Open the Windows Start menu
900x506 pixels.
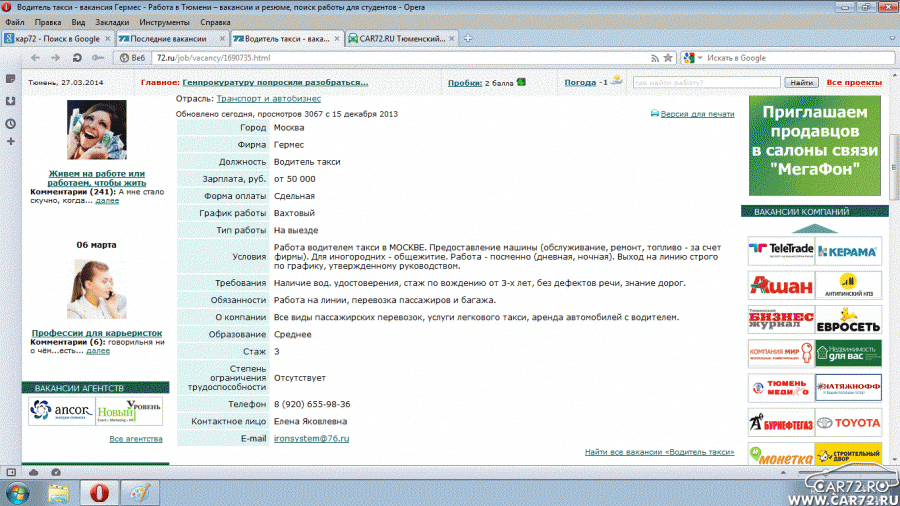pyautogui.click(x=17, y=493)
